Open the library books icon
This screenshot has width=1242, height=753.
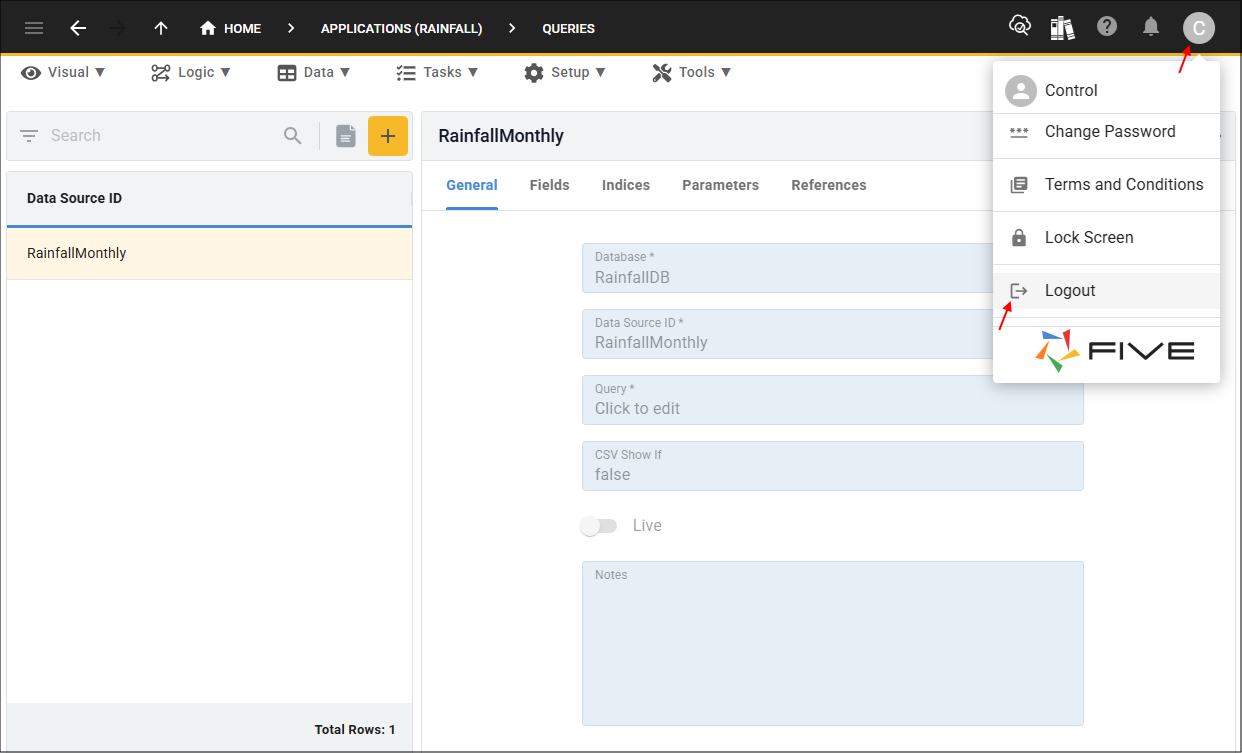click(x=1062, y=28)
